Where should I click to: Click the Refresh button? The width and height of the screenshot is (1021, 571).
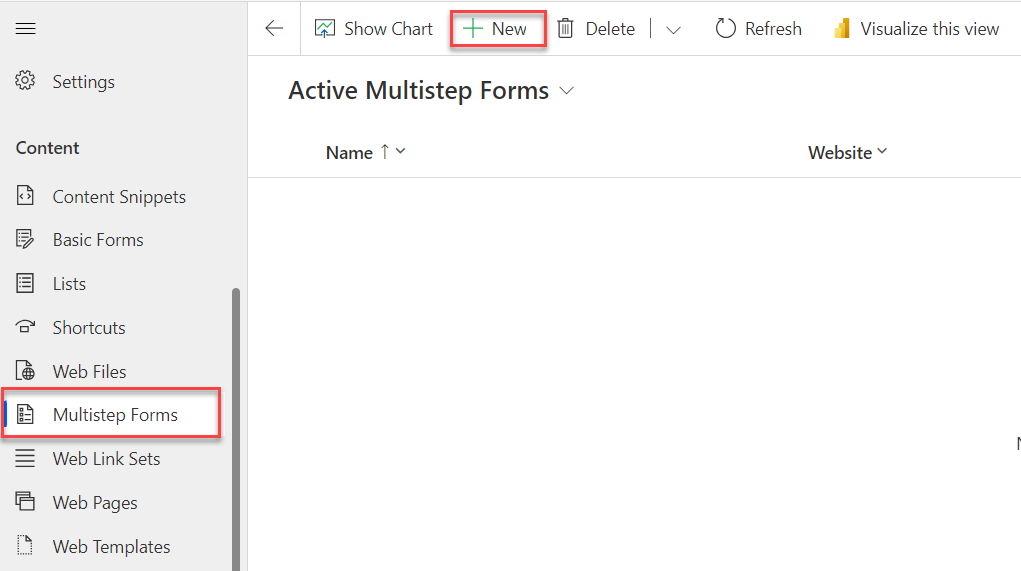(x=759, y=29)
